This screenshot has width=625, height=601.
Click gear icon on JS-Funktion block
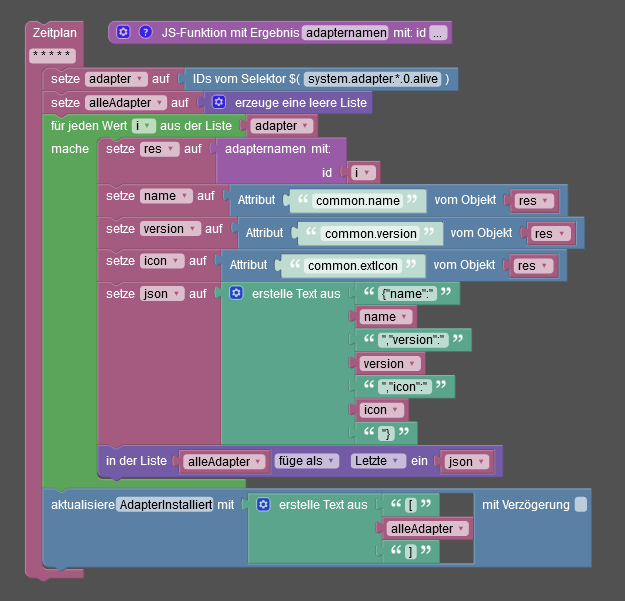(123, 32)
